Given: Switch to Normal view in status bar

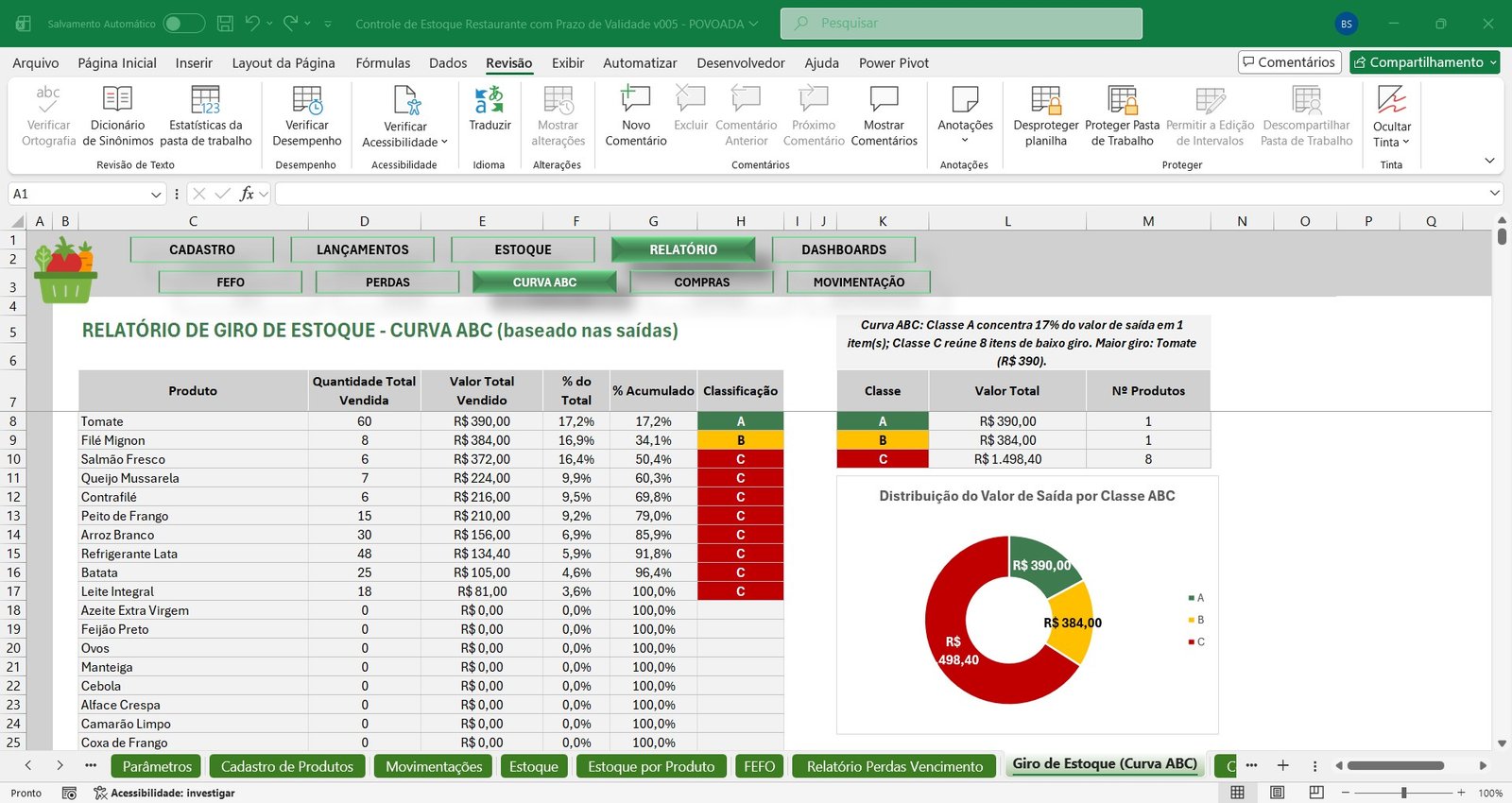Looking at the screenshot, I should [1237, 792].
